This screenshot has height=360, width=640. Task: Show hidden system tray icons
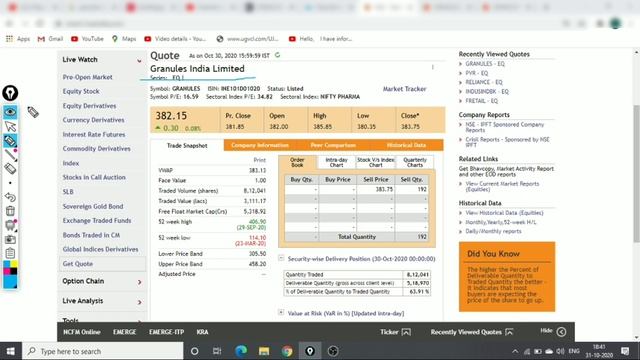pyautogui.click(x=515, y=351)
